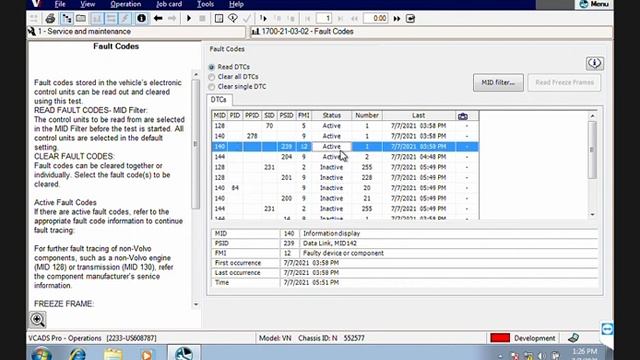Click the help text panel scroll-up arrow

(x=196, y=75)
